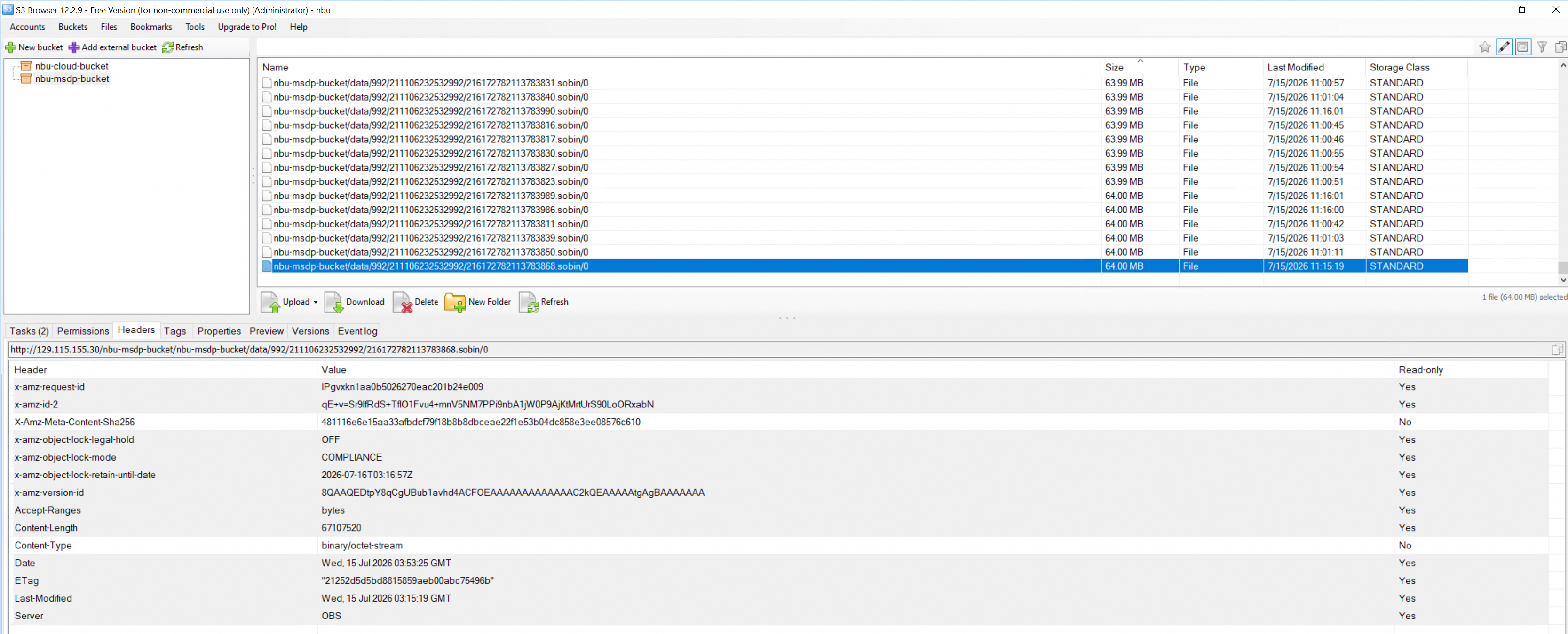Click the Upload file icon
The image size is (1568, 634).
coord(271,302)
